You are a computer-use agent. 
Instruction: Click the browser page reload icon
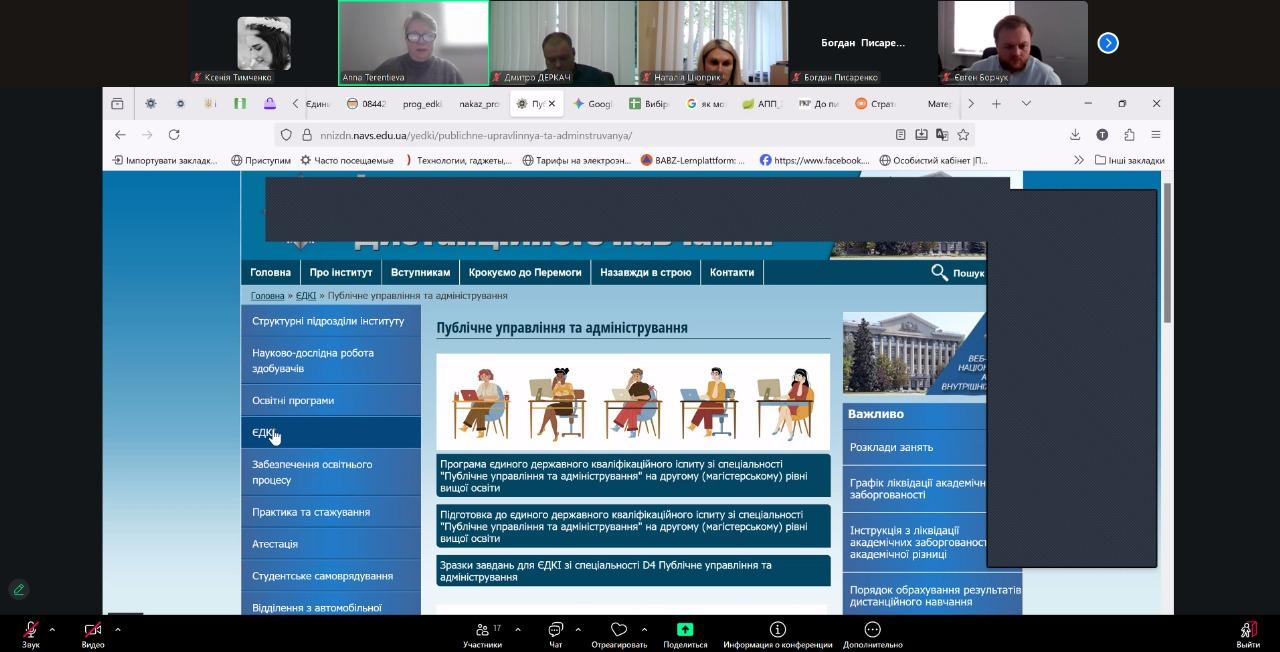(174, 135)
